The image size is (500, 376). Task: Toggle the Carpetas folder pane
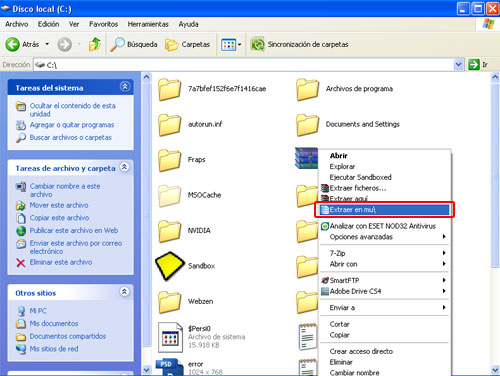188,44
